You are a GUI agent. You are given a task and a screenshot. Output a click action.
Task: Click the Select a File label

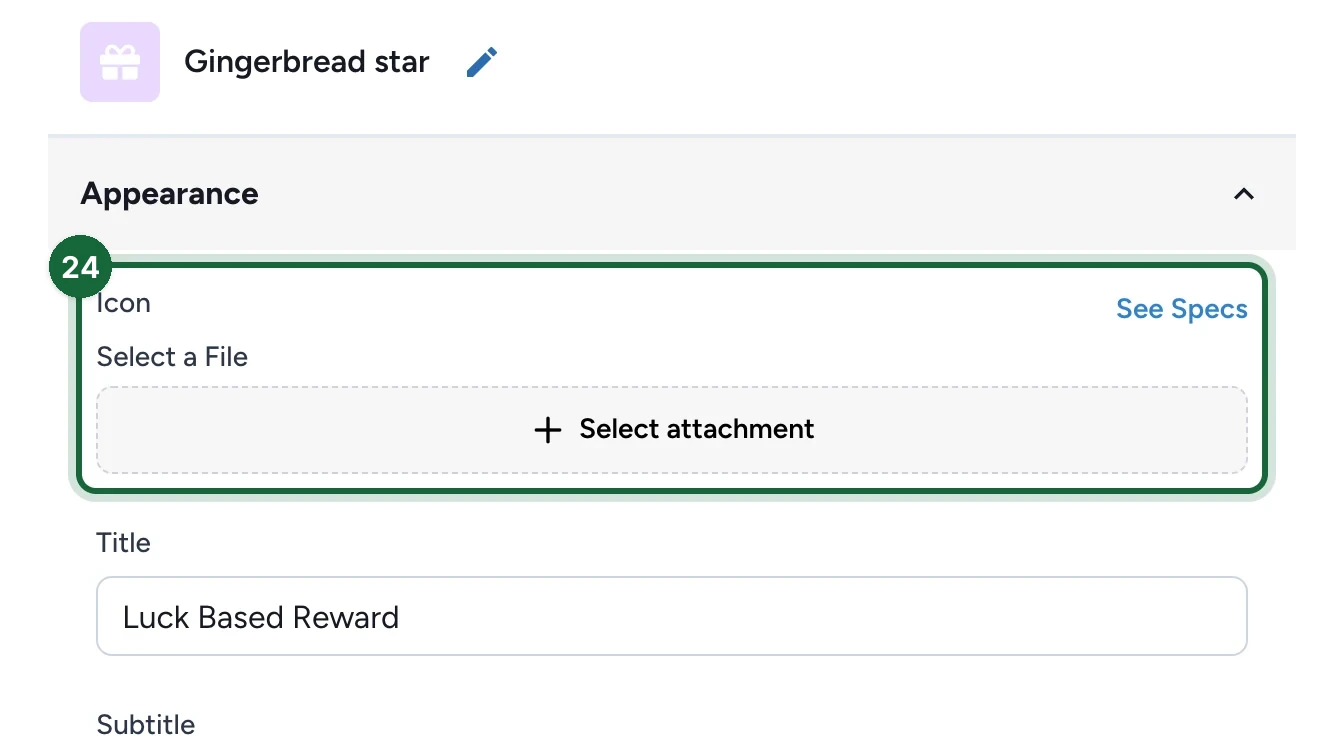[172, 357]
